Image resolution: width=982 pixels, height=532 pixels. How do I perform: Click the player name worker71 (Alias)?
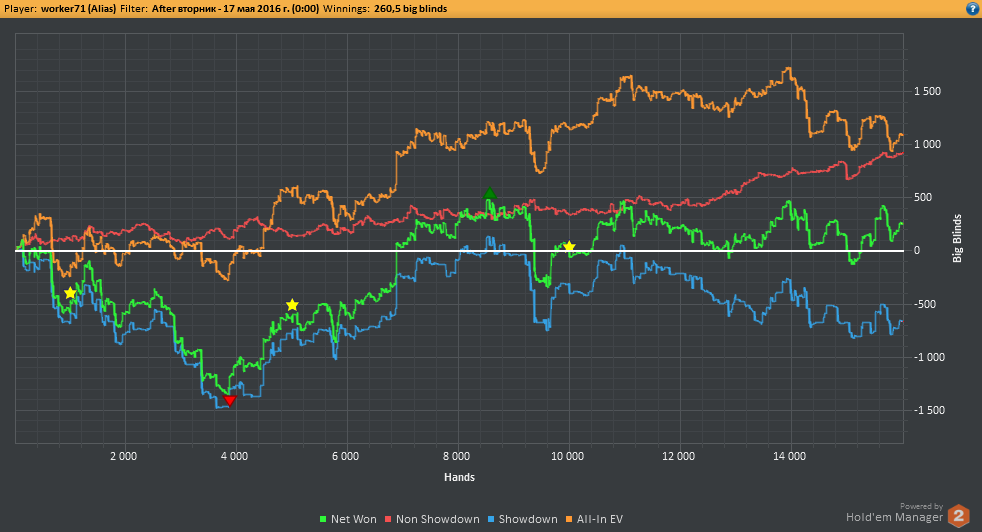(x=78, y=9)
